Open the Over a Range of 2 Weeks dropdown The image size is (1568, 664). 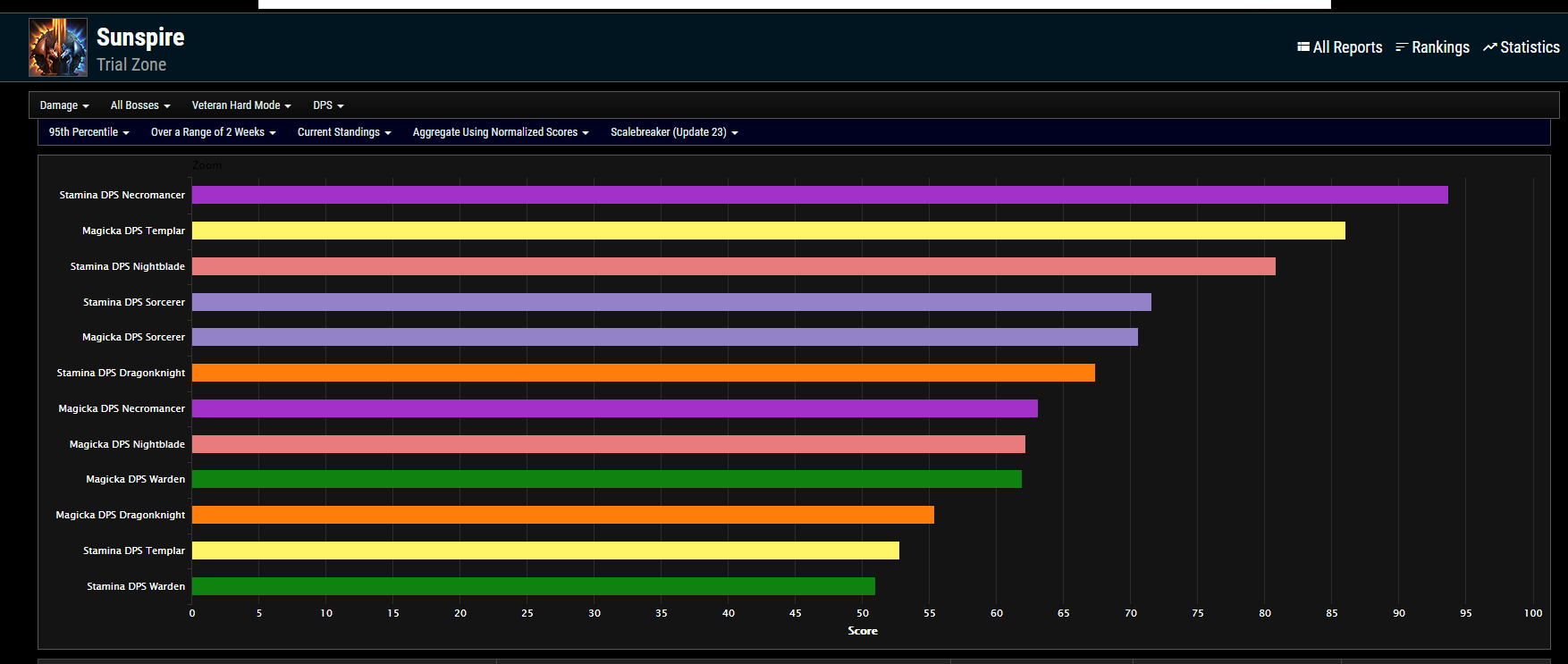[x=214, y=132]
